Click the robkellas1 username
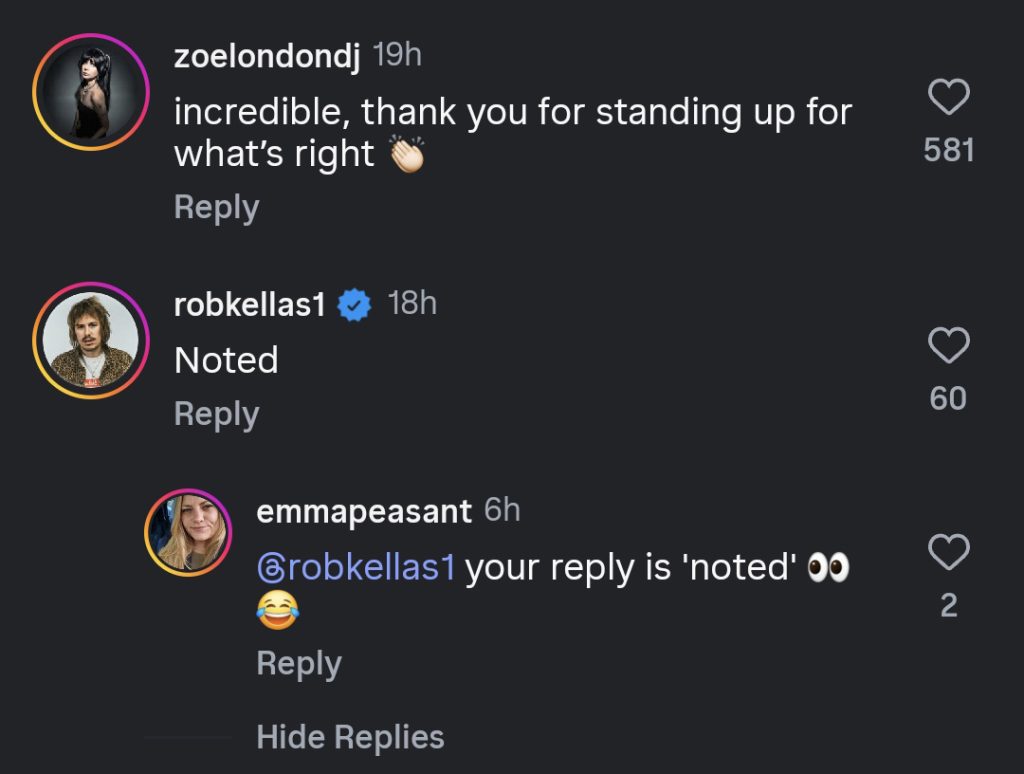This screenshot has height=774, width=1024. (250, 304)
